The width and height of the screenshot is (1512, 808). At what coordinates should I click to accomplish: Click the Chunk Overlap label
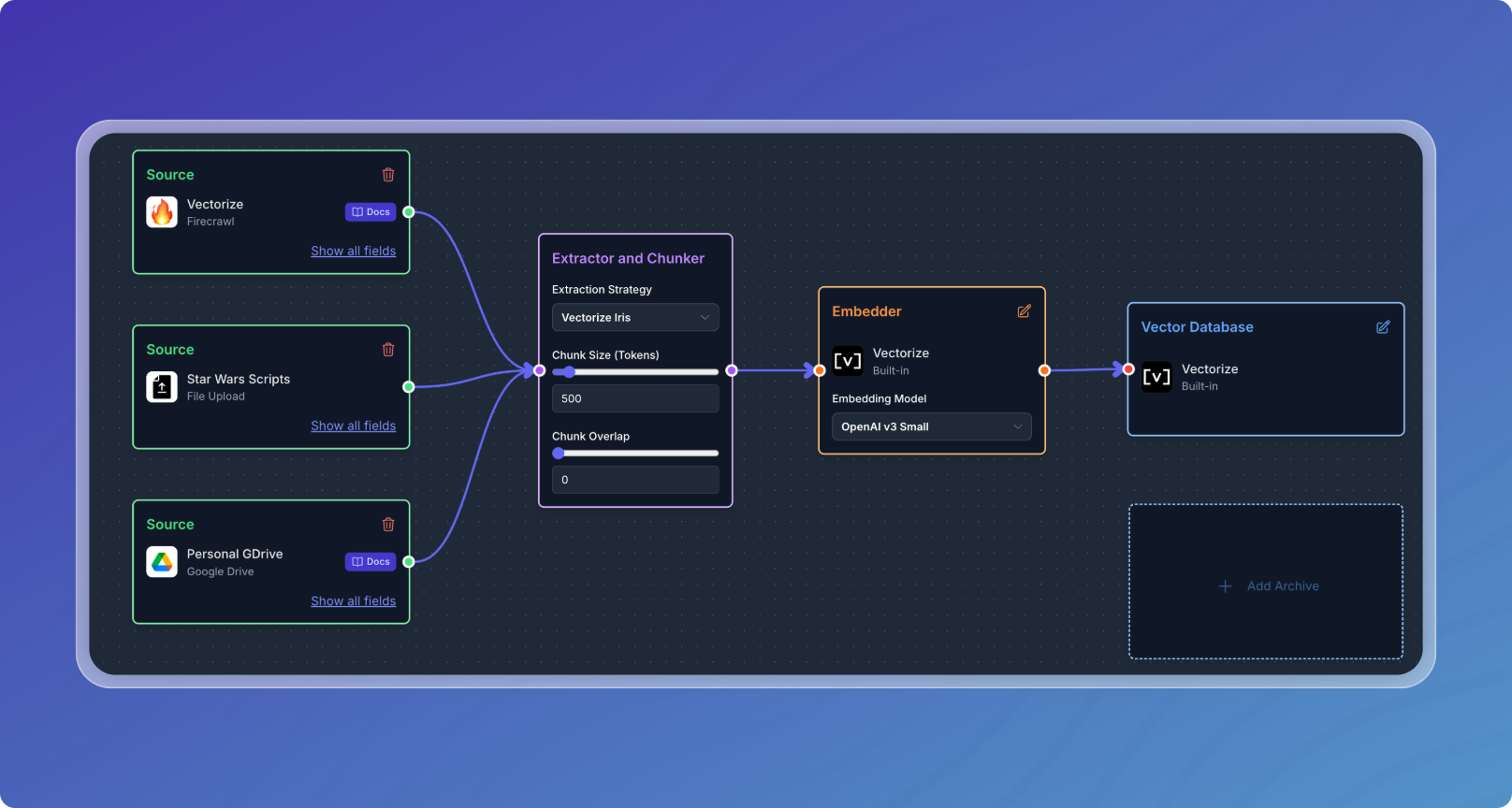(x=590, y=437)
